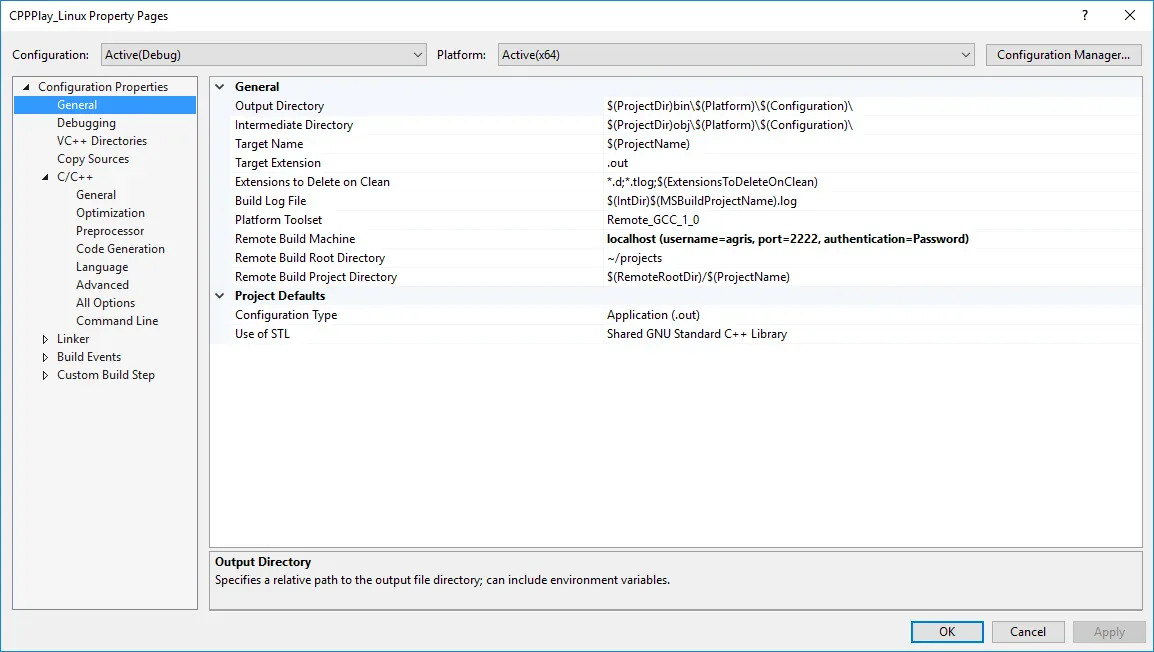Select General under Configuration Properties
Image resolution: width=1154 pixels, height=652 pixels.
click(77, 104)
